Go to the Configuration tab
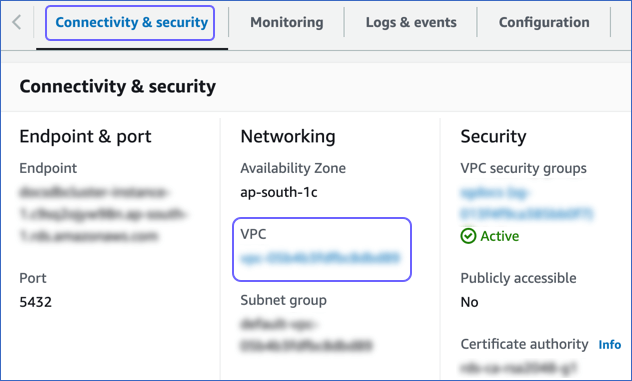 [544, 22]
